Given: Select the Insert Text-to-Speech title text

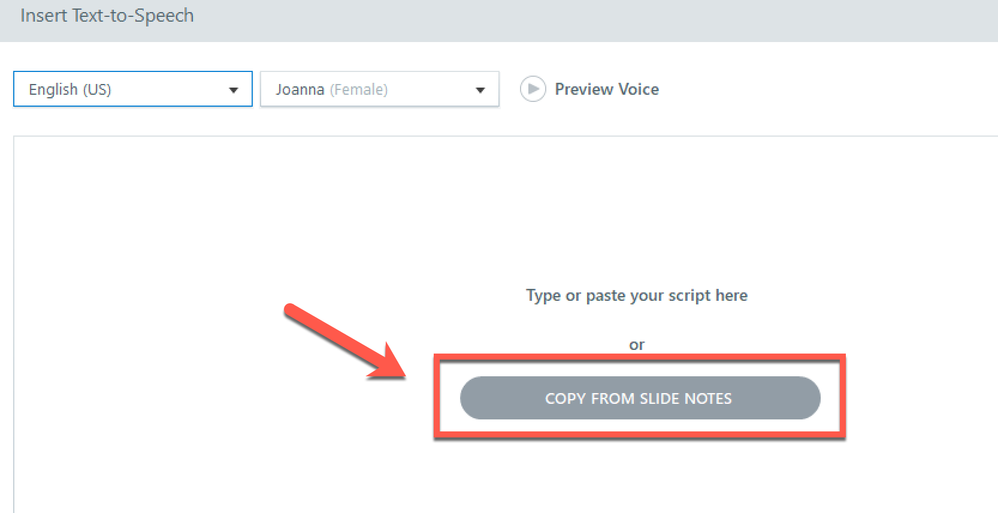Looking at the screenshot, I should (x=107, y=16).
